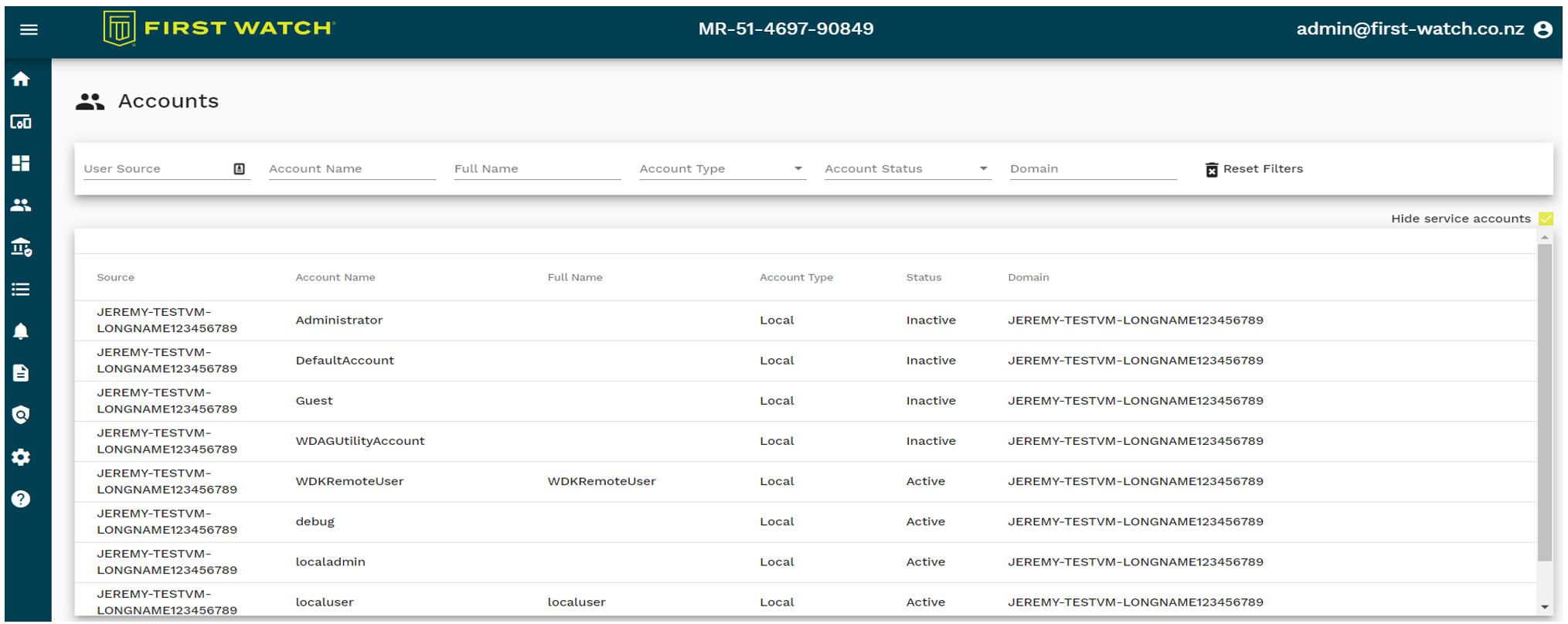1568x624 pixels.
Task: Click into the Domain filter field
Action: tap(1092, 168)
